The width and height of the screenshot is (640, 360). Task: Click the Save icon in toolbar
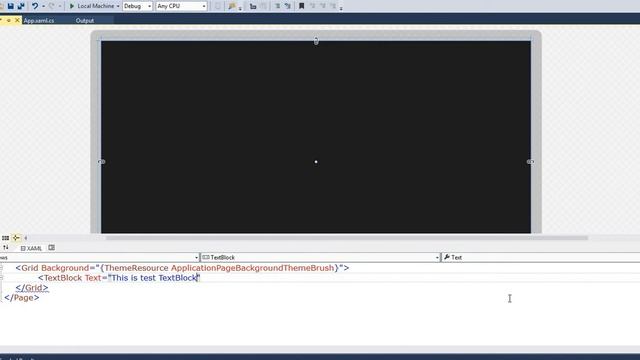coord(11,6)
